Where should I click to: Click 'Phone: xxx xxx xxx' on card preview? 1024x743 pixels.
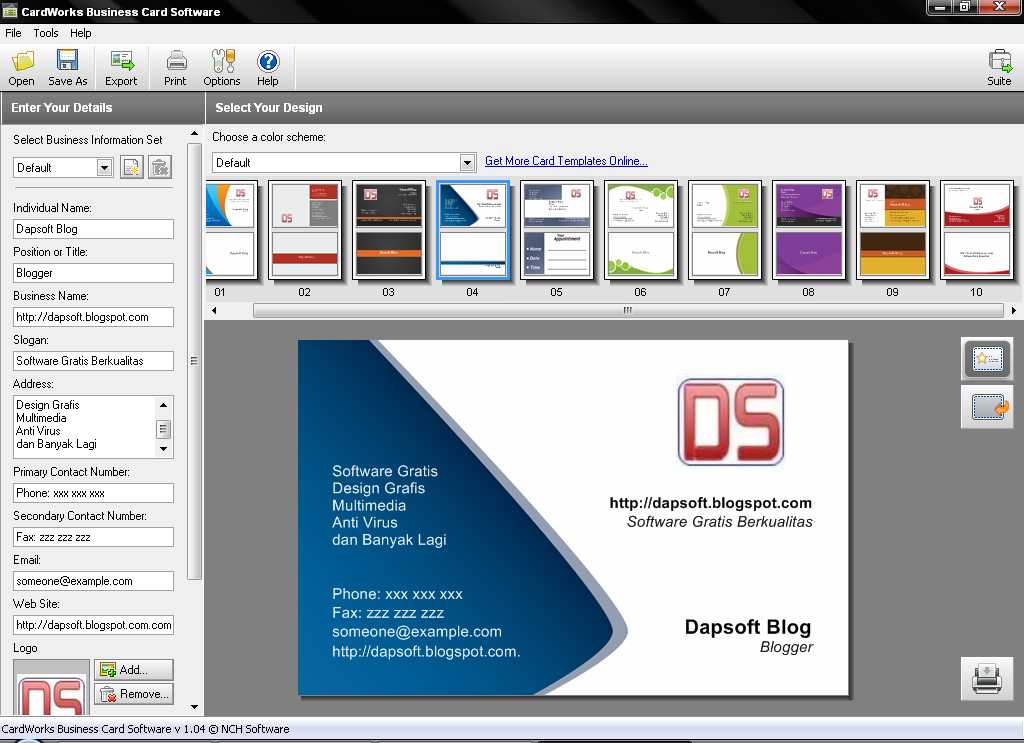click(x=397, y=594)
